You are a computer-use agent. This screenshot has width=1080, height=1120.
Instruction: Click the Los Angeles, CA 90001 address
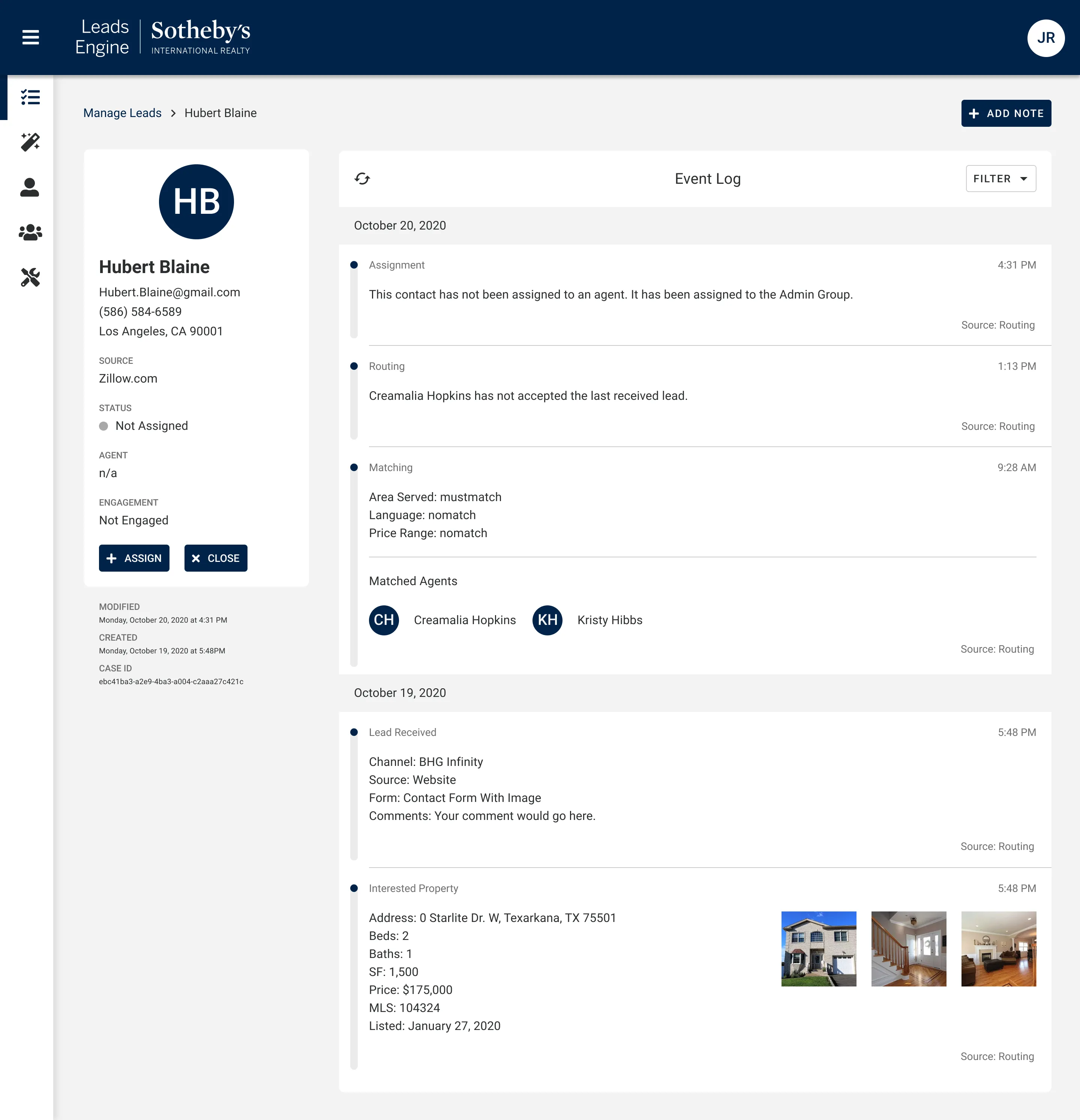point(160,332)
